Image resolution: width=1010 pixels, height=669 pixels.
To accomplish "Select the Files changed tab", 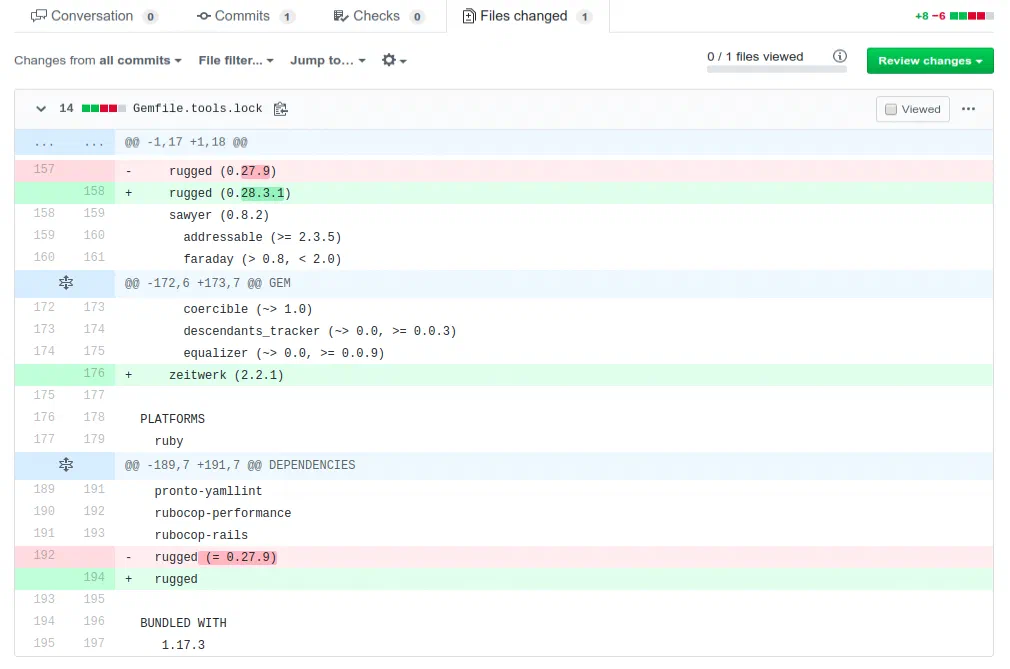I will pos(527,16).
